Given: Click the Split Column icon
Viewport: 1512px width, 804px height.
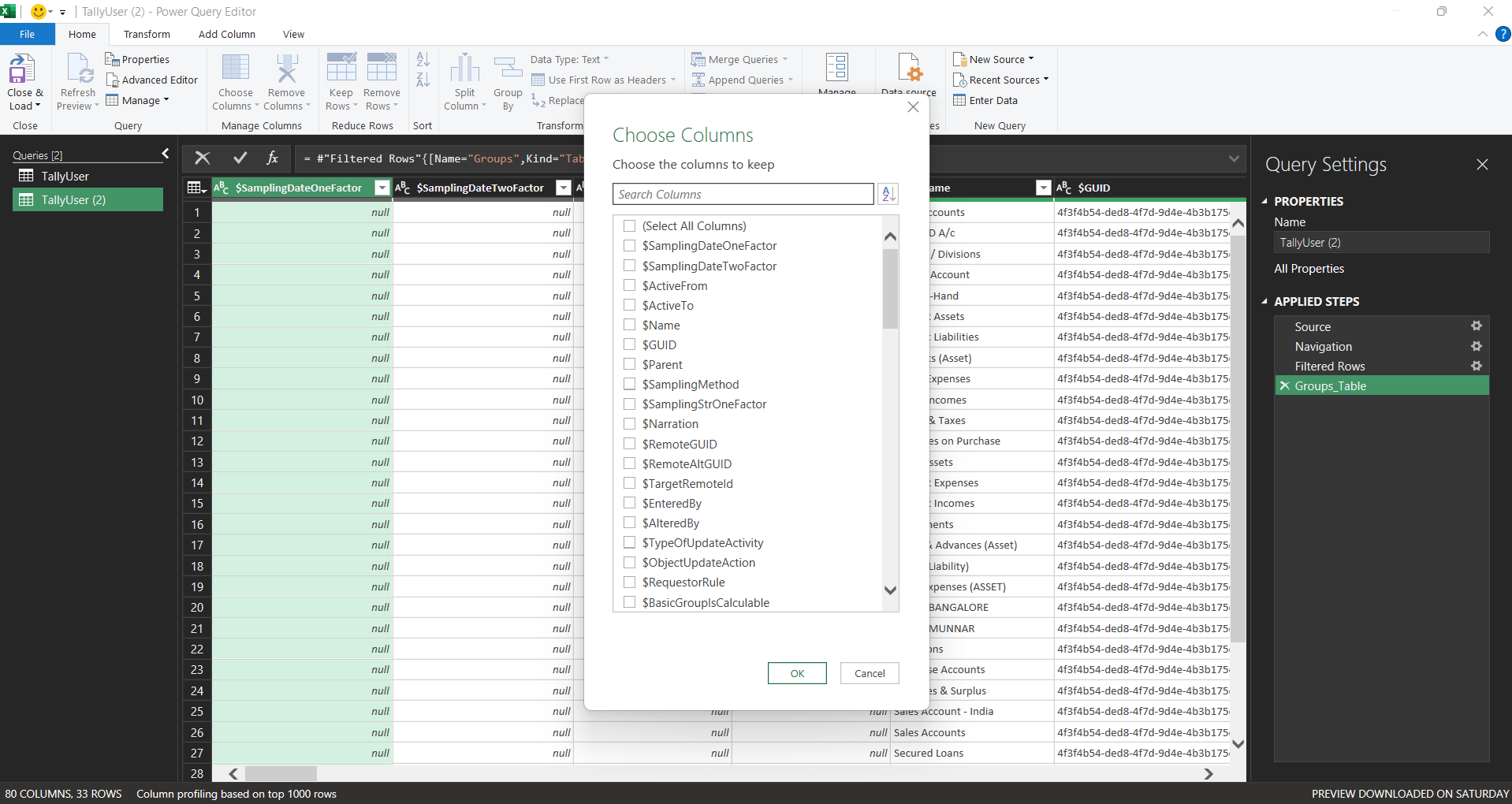Looking at the screenshot, I should [x=464, y=69].
